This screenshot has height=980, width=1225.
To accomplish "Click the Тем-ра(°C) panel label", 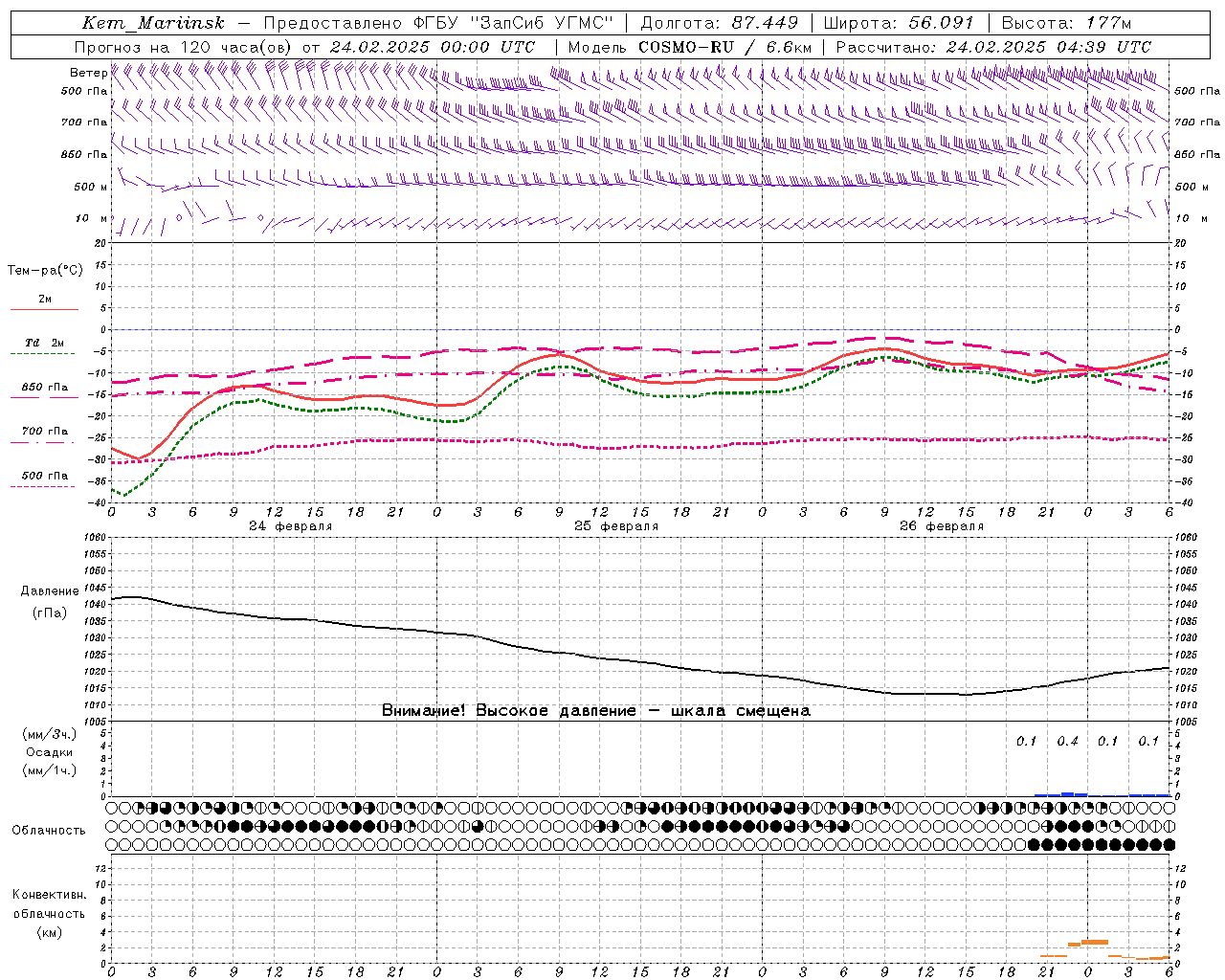I will pos(45,271).
